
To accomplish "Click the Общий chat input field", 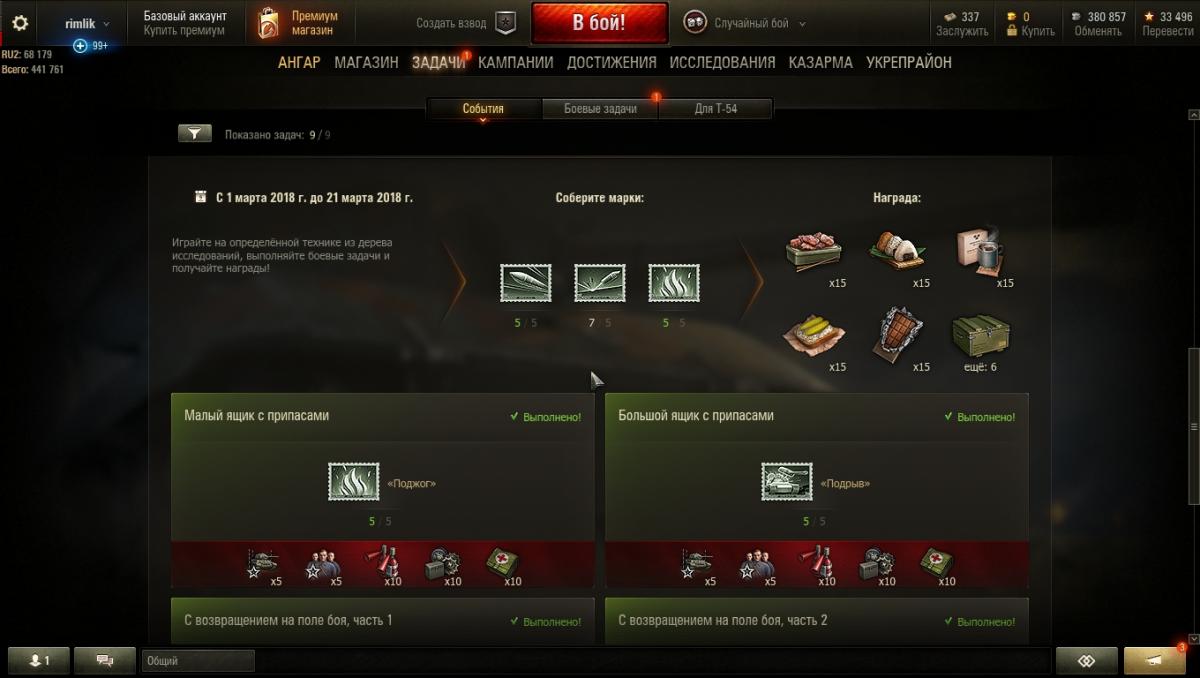I will coord(199,661).
